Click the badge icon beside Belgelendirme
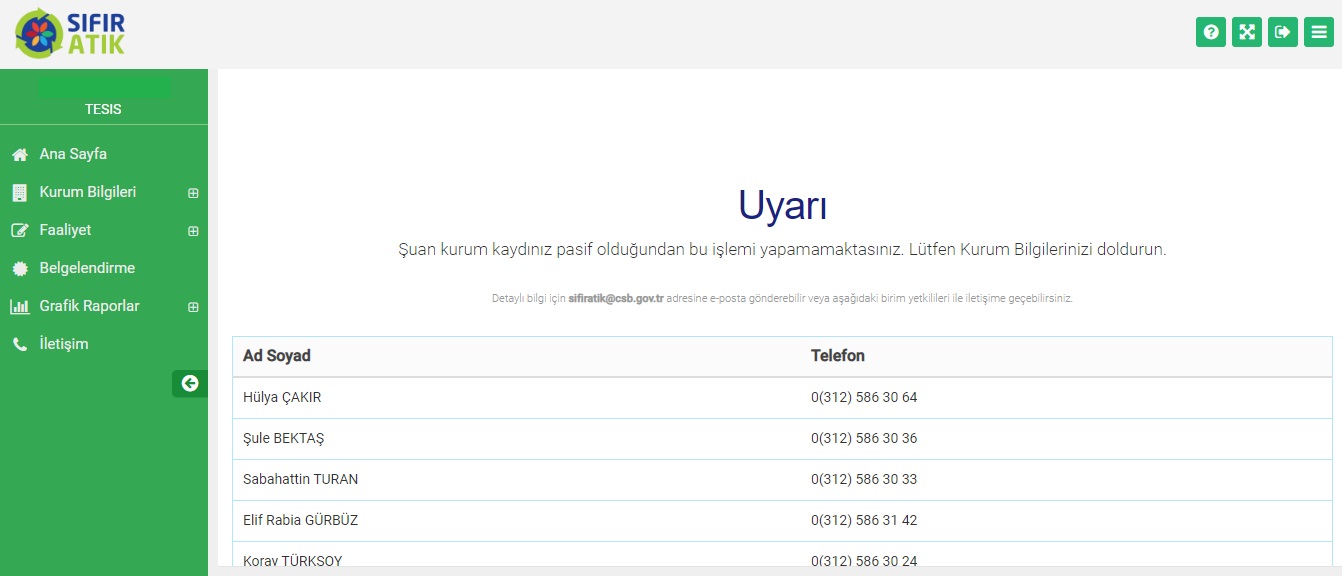 pos(19,269)
